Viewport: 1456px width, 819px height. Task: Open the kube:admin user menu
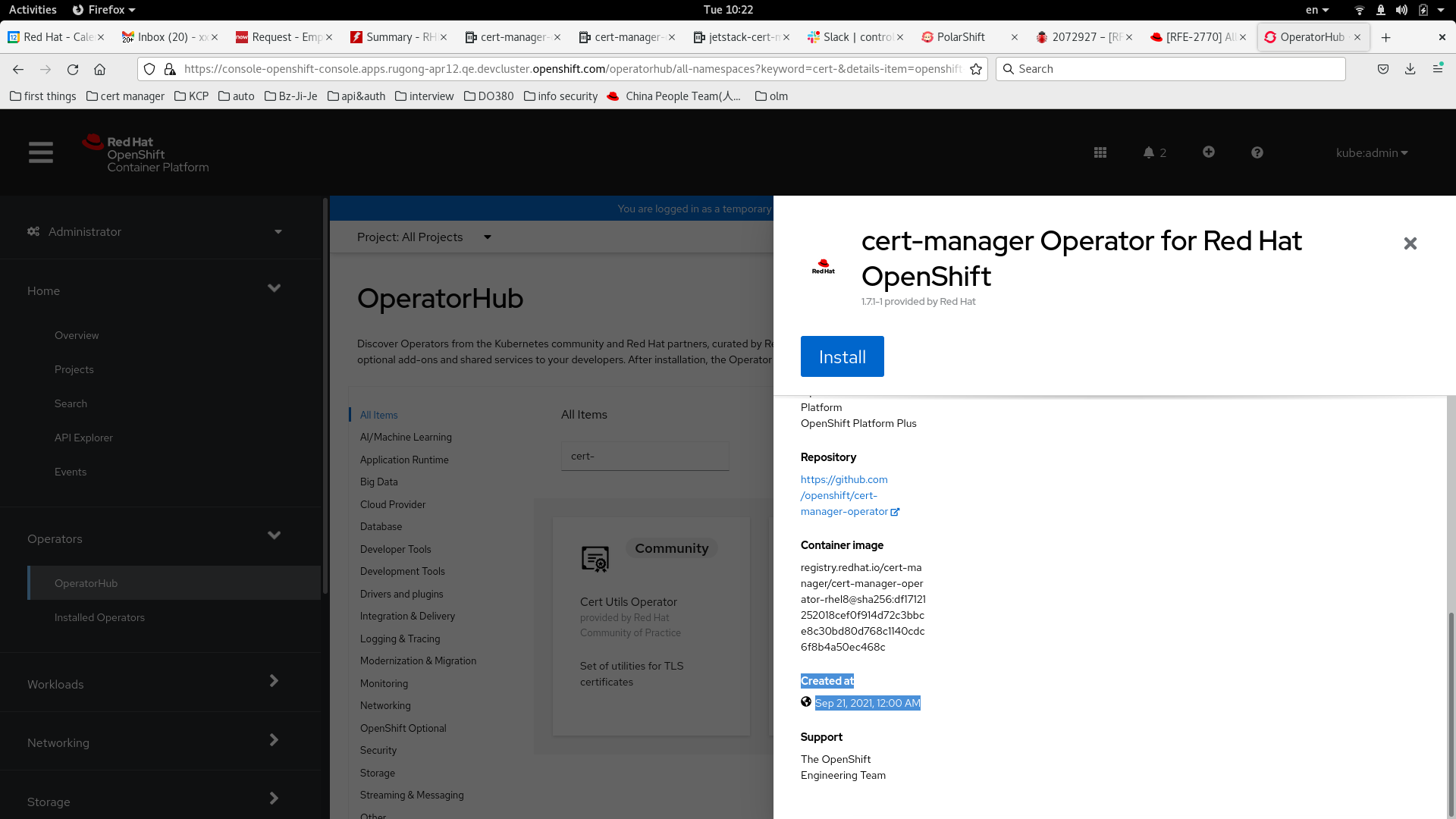click(1371, 152)
